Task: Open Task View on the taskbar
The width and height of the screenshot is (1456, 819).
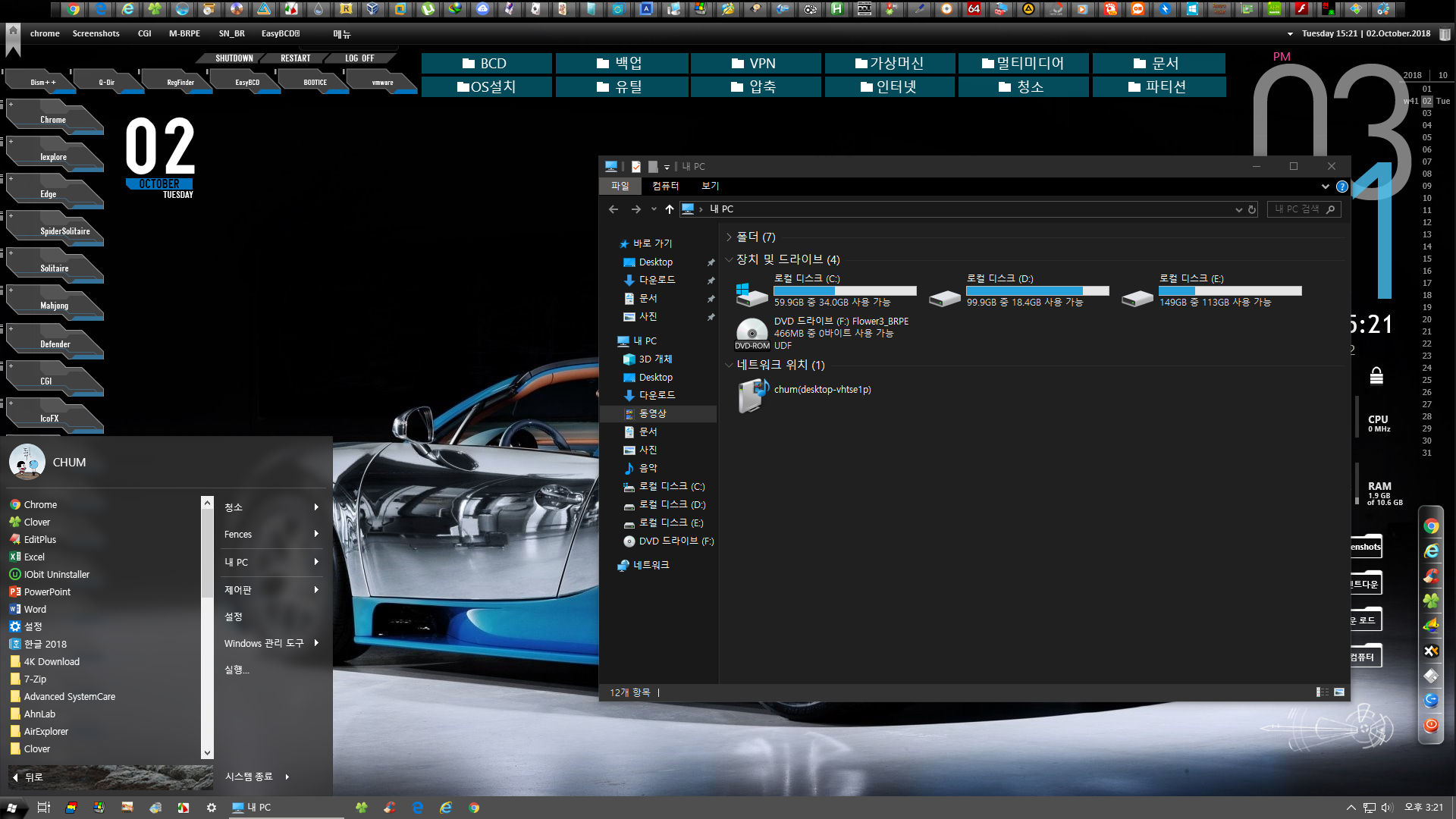Action: tap(43, 808)
